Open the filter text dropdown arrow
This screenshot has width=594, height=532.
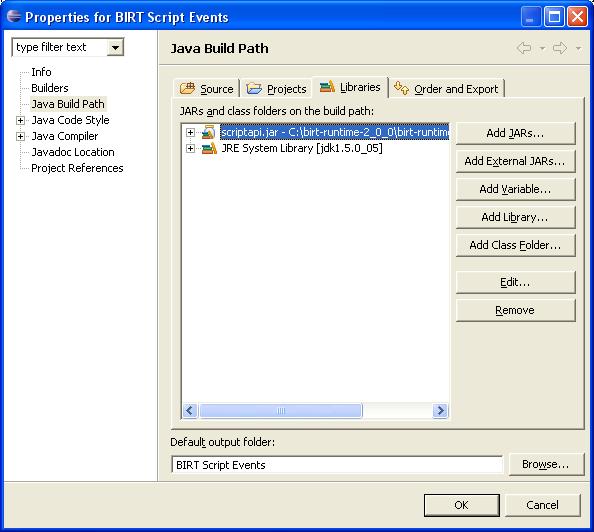click(115, 48)
